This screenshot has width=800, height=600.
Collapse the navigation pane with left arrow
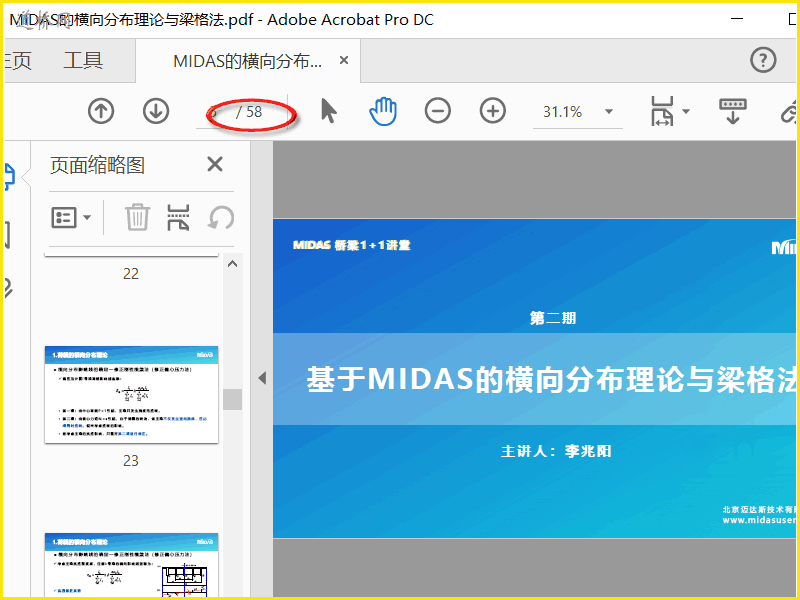[x=262, y=378]
